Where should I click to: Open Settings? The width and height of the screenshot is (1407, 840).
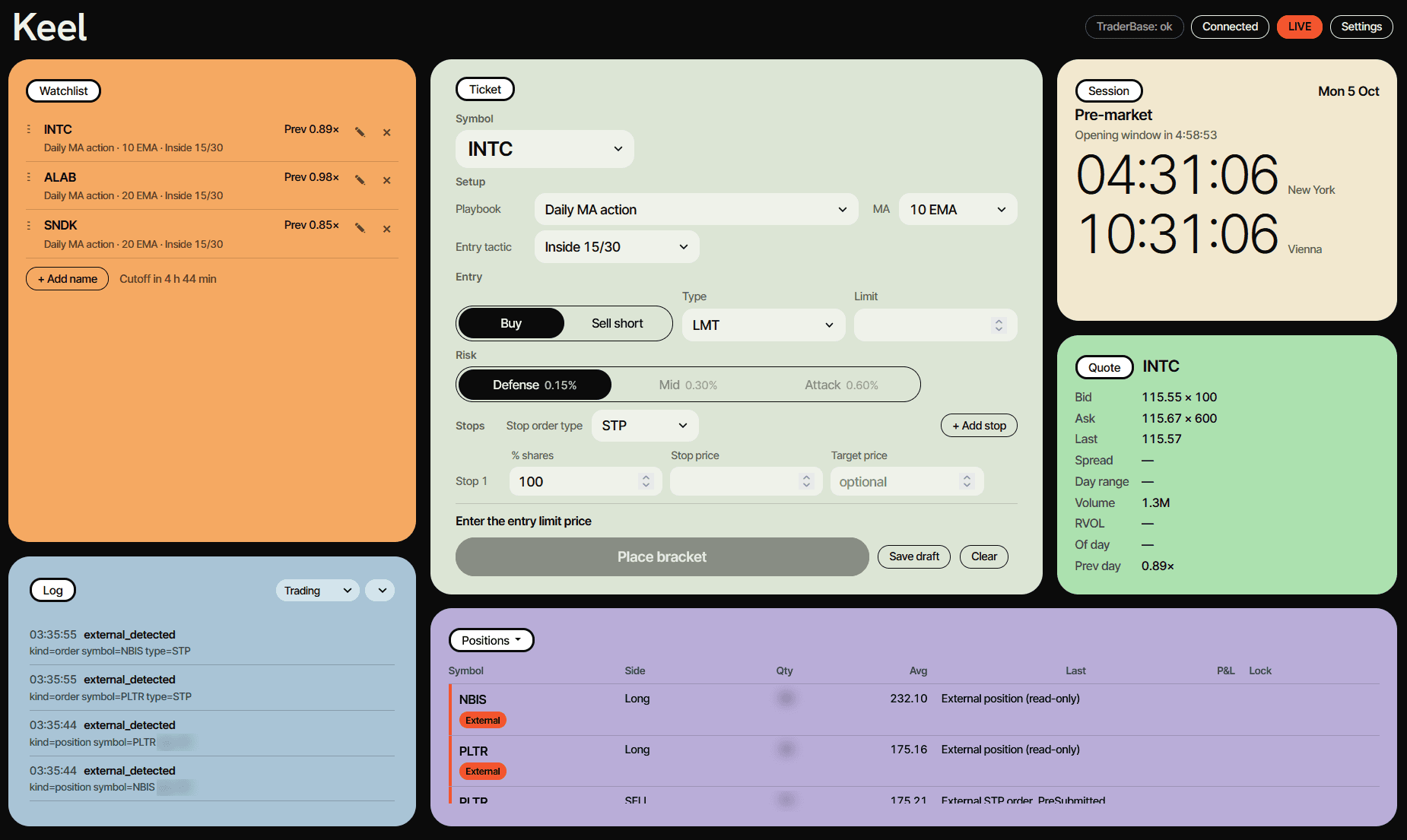[1361, 27]
